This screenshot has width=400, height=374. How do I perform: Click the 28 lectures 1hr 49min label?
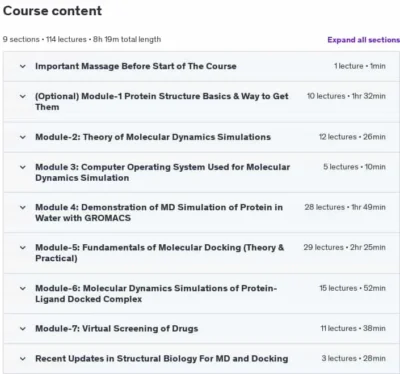pyautogui.click(x=345, y=207)
